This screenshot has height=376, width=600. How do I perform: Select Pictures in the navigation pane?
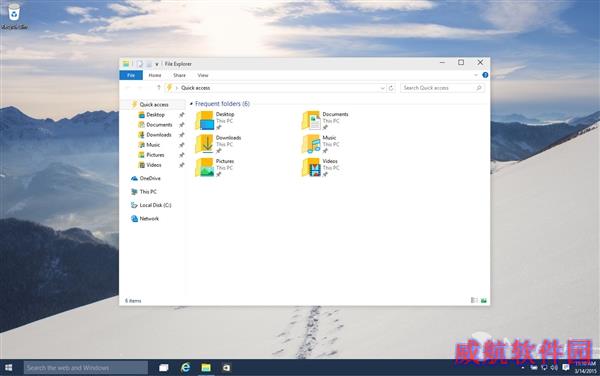coord(155,155)
